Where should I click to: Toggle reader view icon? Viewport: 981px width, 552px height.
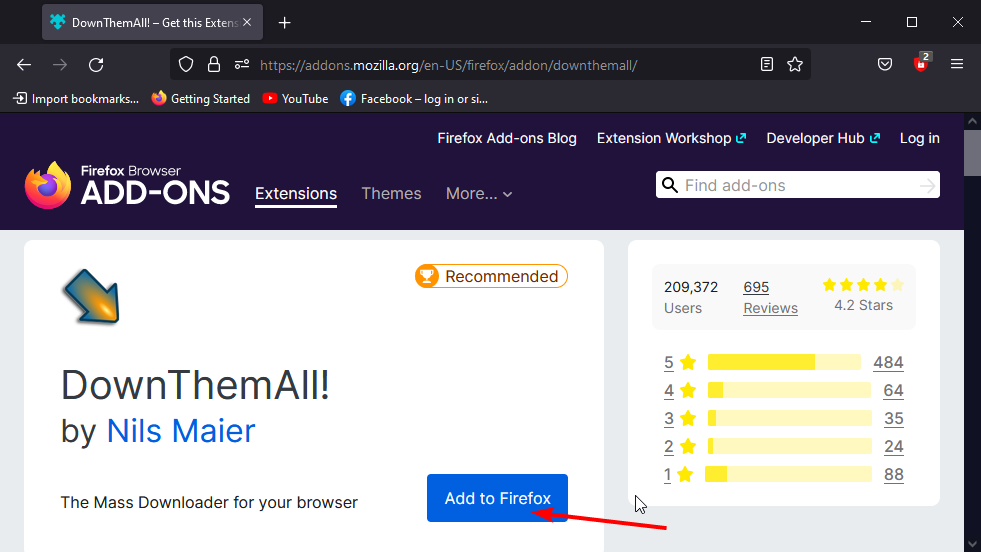766,64
